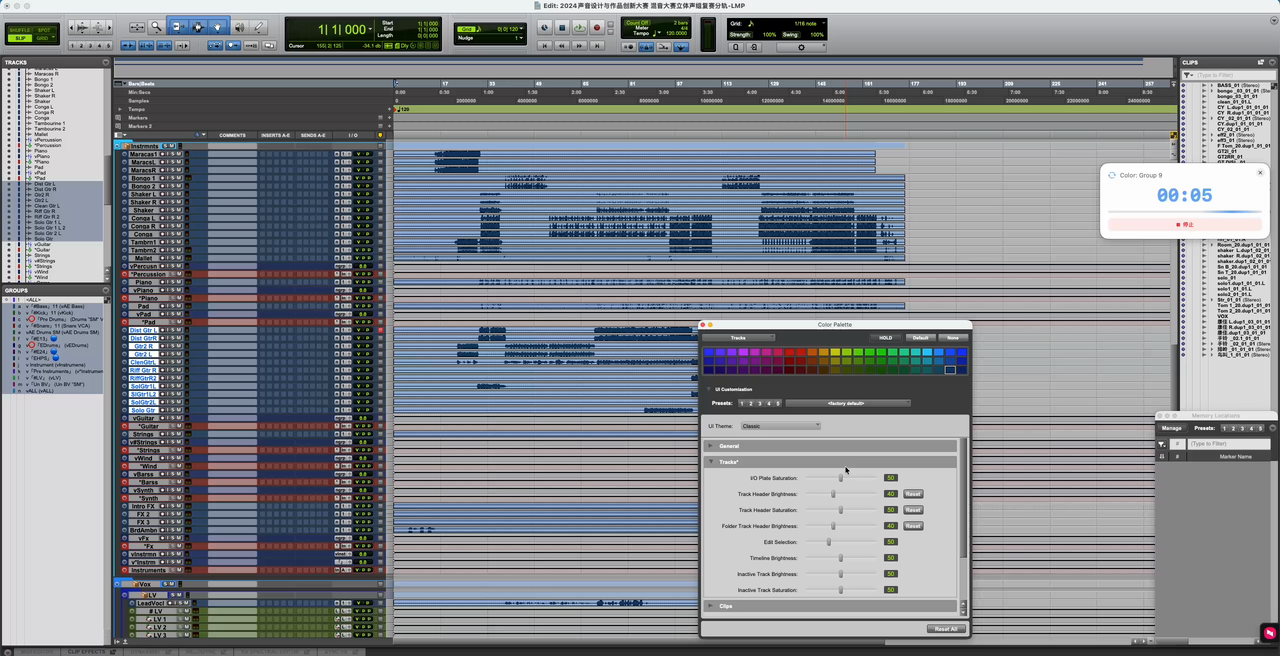Select the Scrubber speaker tool
1280x656 pixels.
click(x=240, y=26)
